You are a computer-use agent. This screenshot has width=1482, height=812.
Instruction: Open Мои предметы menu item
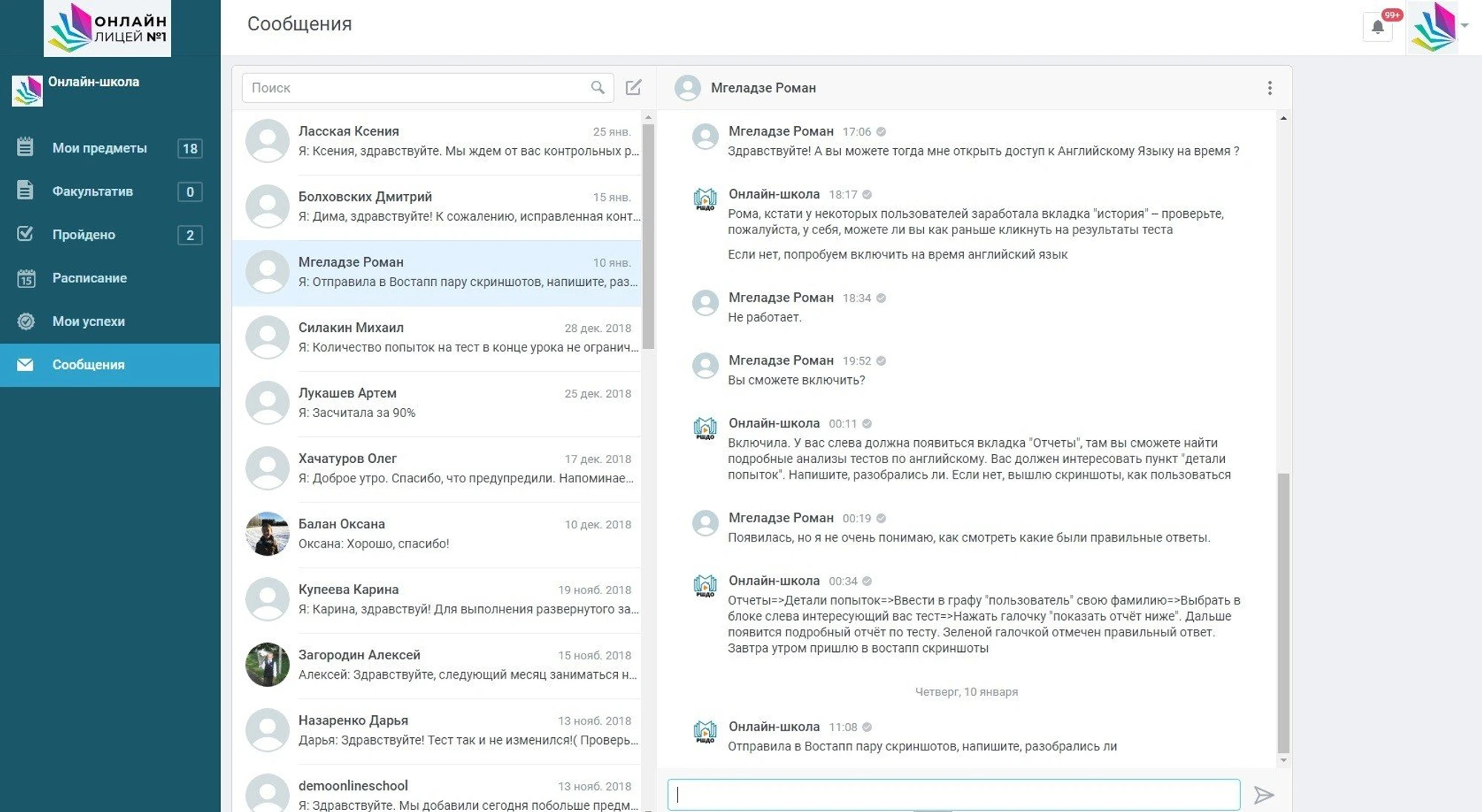pos(110,147)
